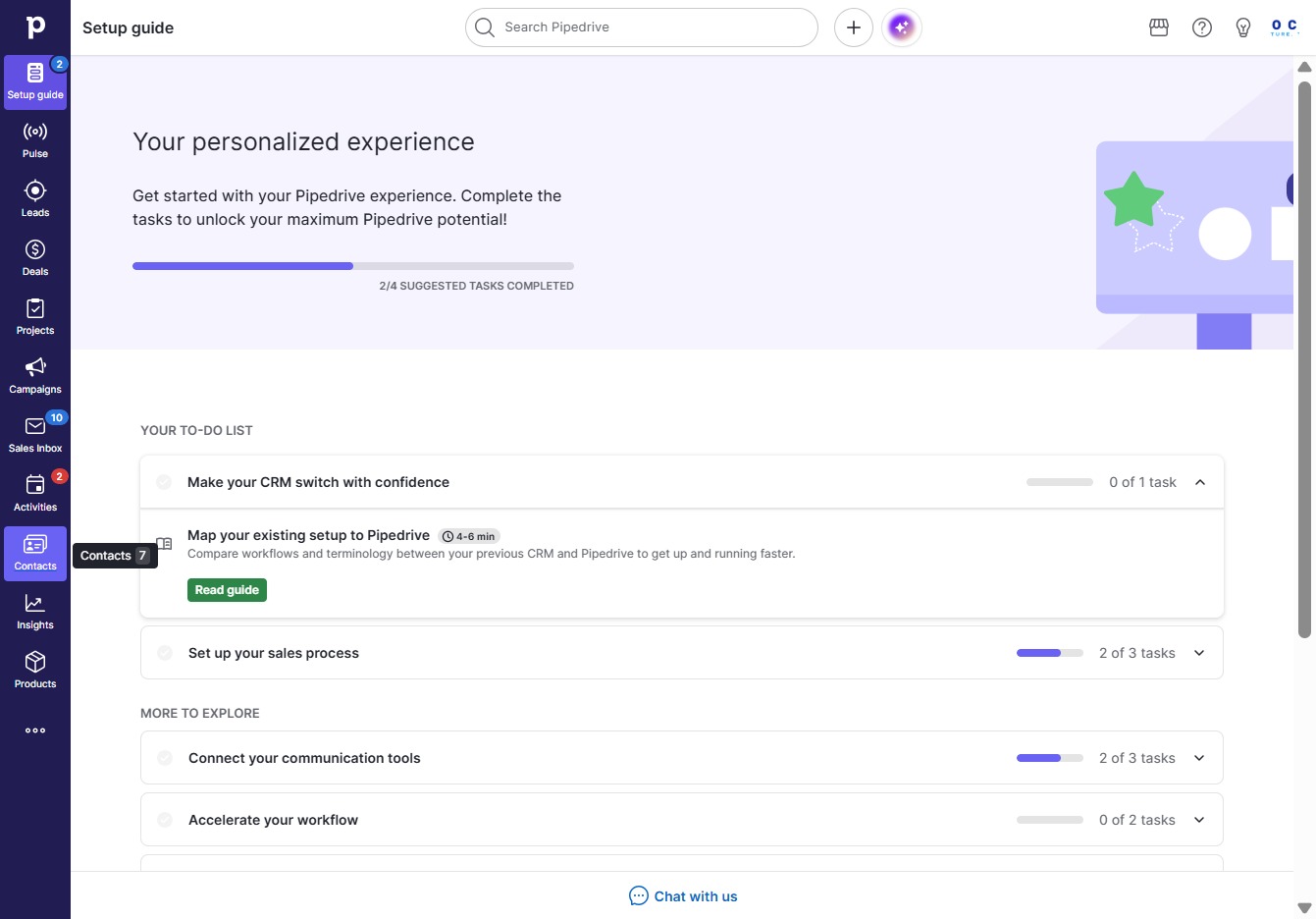
Task: Open the account profile menu
Action: point(1284,27)
